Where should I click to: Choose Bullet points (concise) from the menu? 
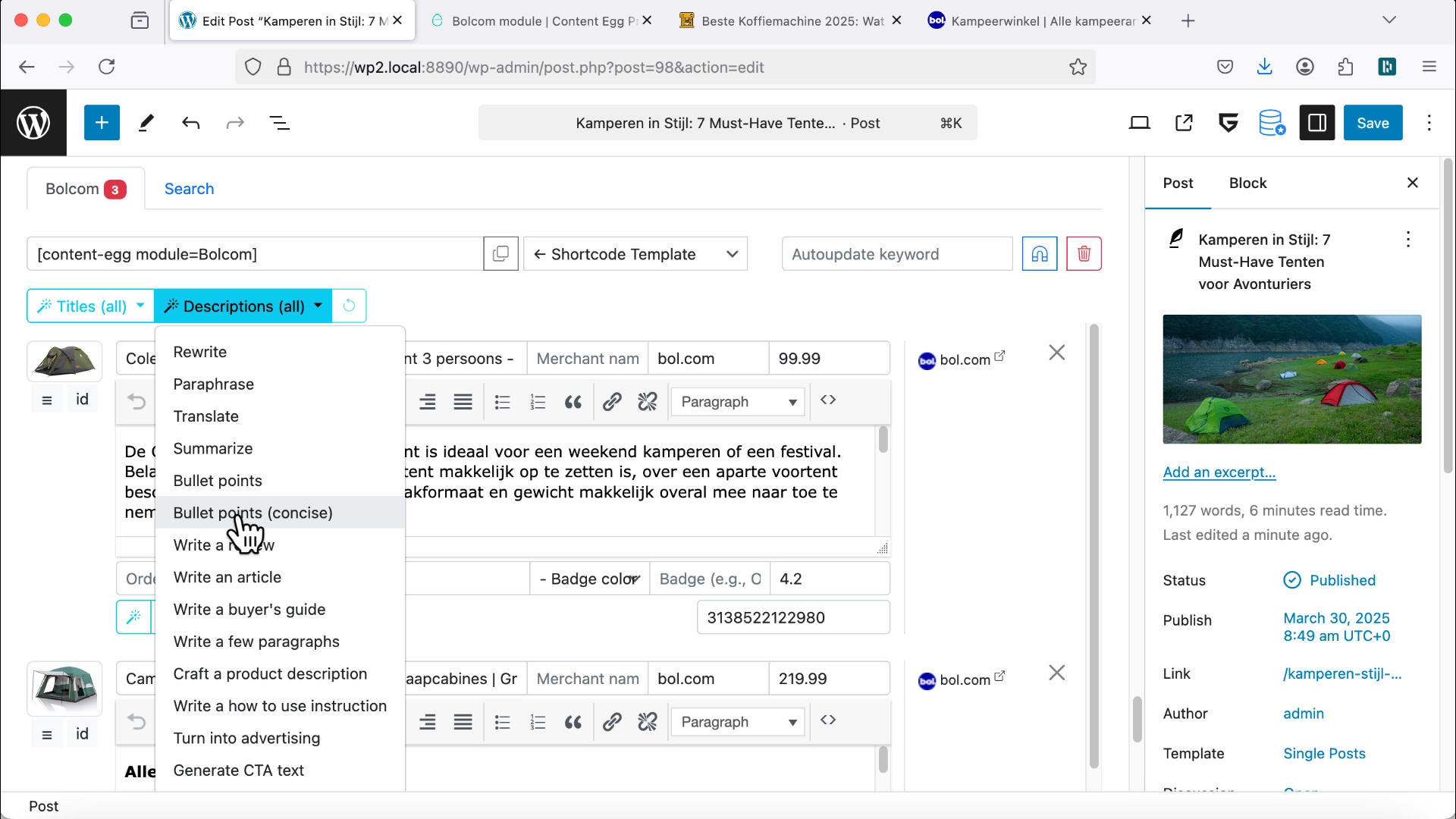coord(253,513)
